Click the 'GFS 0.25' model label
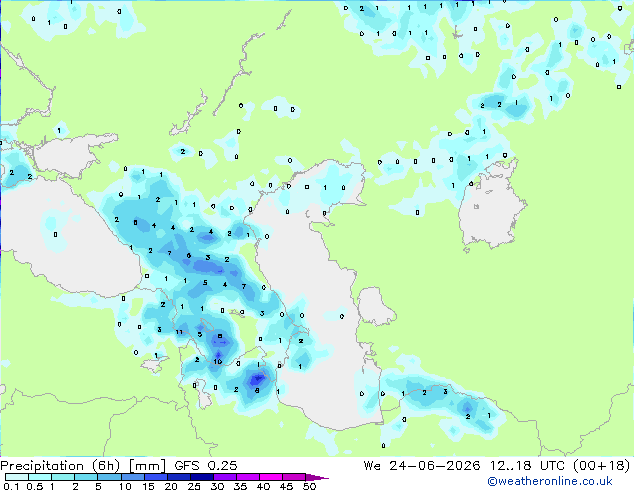The width and height of the screenshot is (634, 490). coord(205,466)
